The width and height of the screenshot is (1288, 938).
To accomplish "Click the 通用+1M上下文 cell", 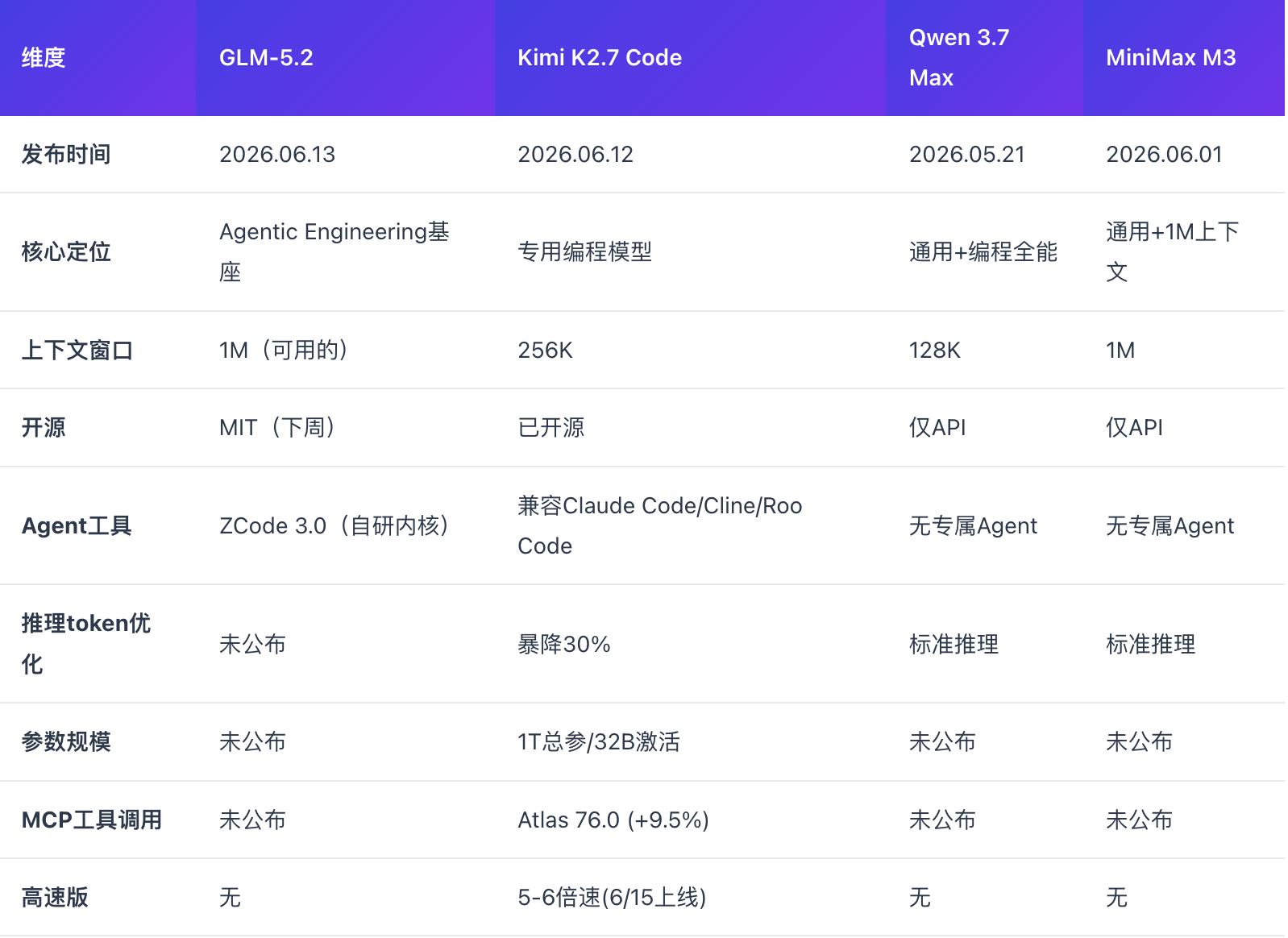I will (1173, 252).
